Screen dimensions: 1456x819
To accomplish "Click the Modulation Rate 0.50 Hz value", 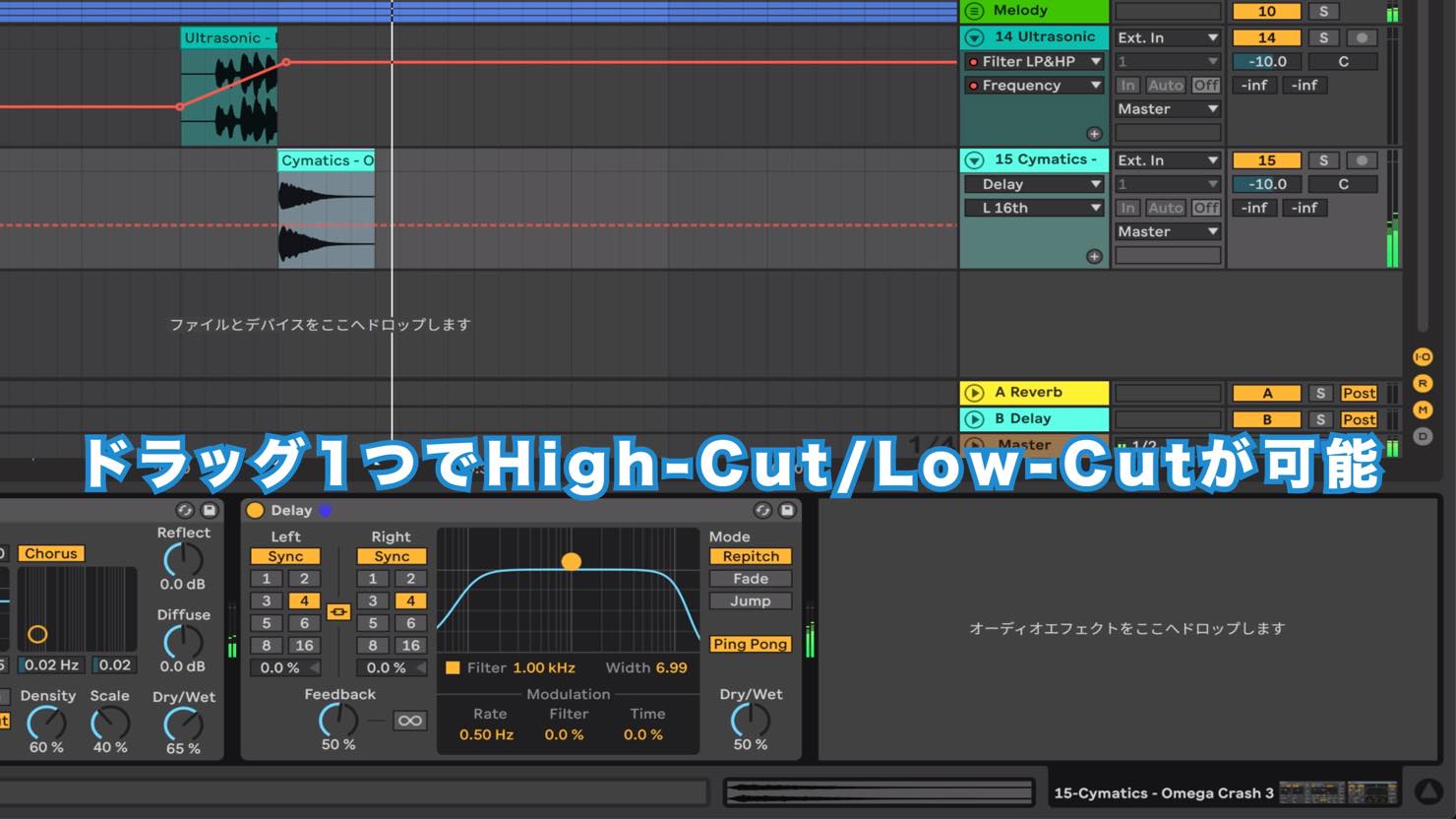I will 486,734.
